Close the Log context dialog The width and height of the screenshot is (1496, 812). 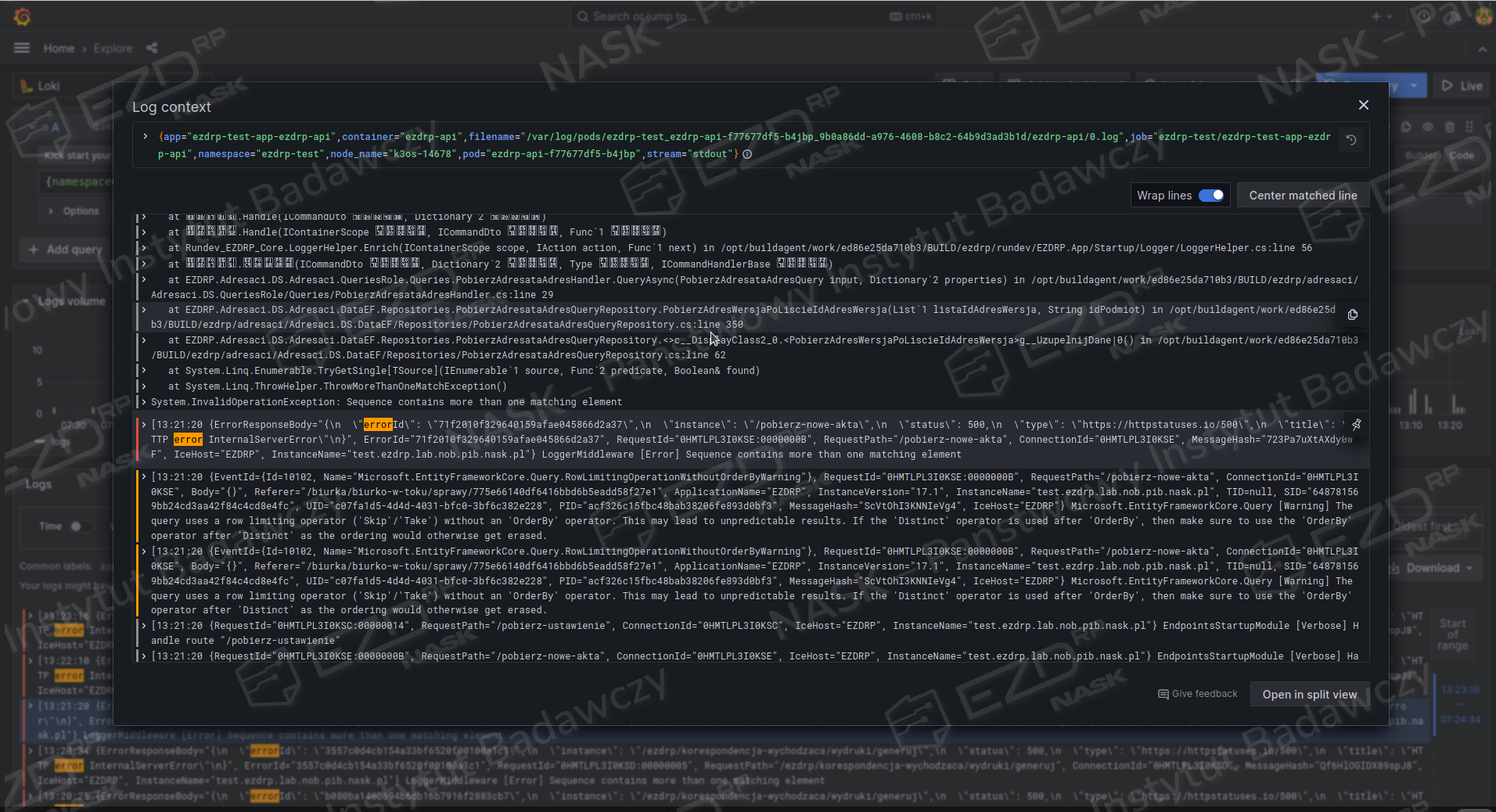click(x=1363, y=105)
